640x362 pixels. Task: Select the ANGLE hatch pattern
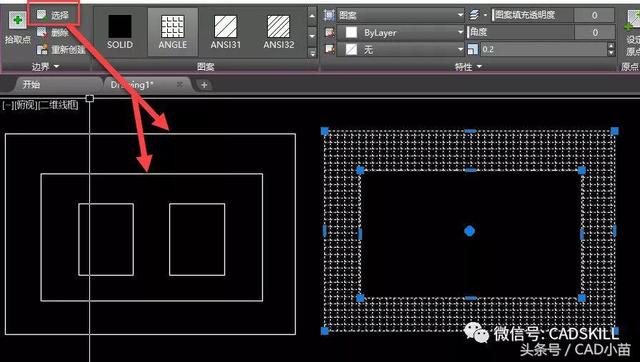point(173,32)
